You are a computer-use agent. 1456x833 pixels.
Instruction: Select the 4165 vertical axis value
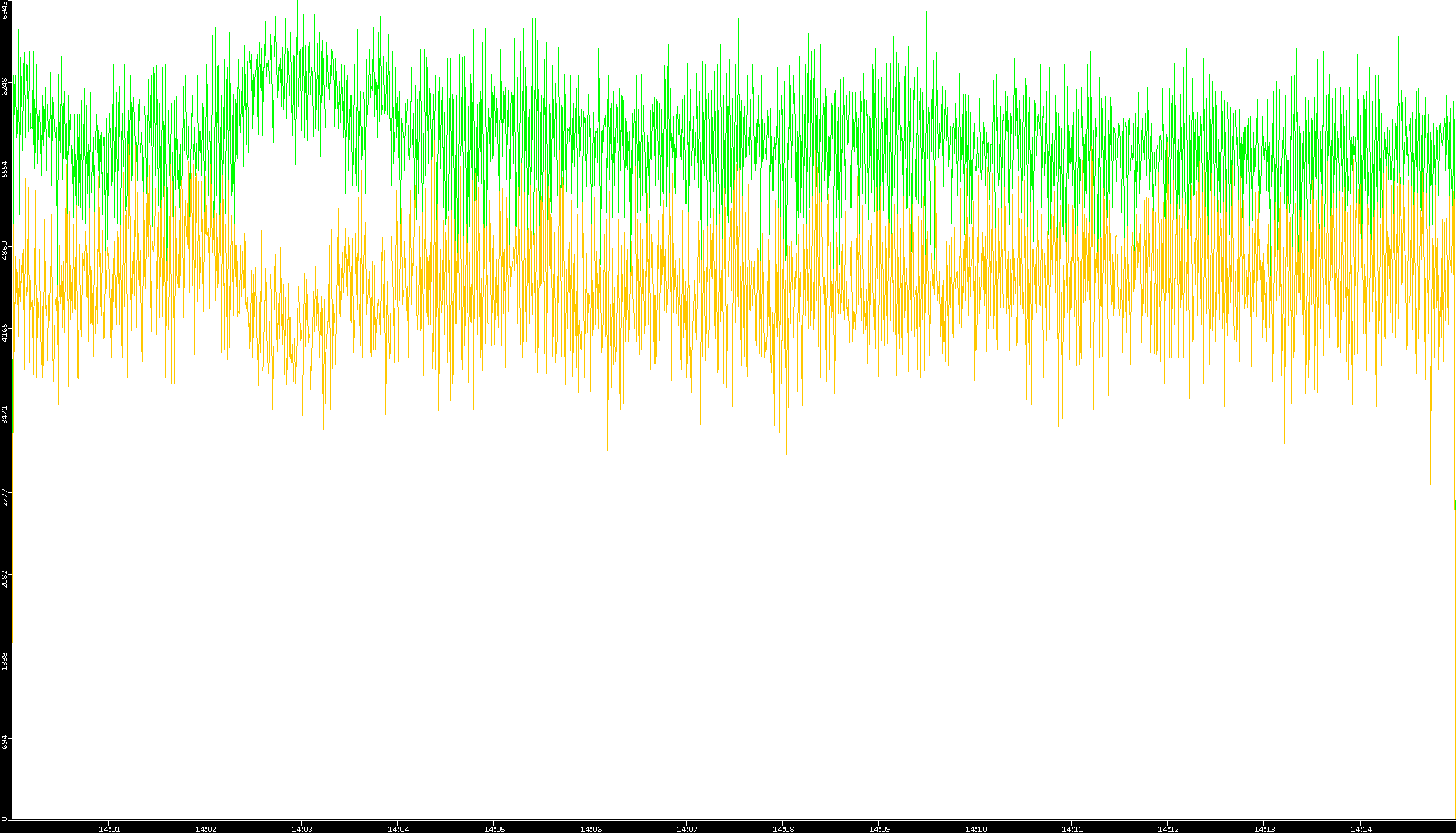(5, 332)
